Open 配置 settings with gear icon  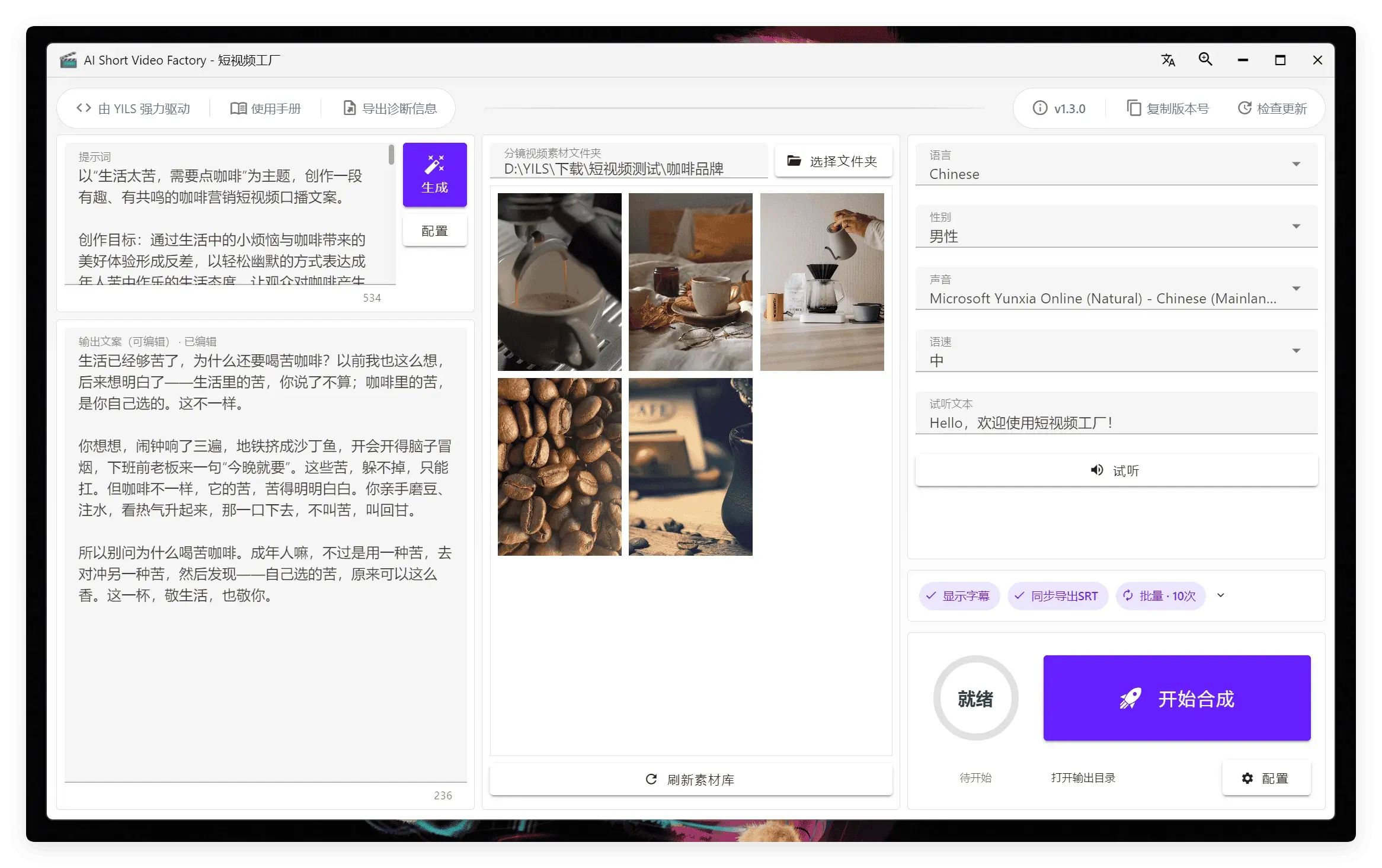(1266, 778)
